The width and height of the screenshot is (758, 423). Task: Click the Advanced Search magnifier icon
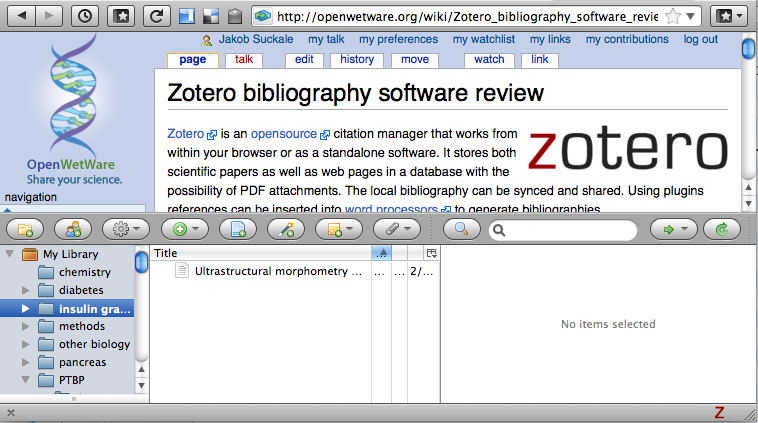461,230
